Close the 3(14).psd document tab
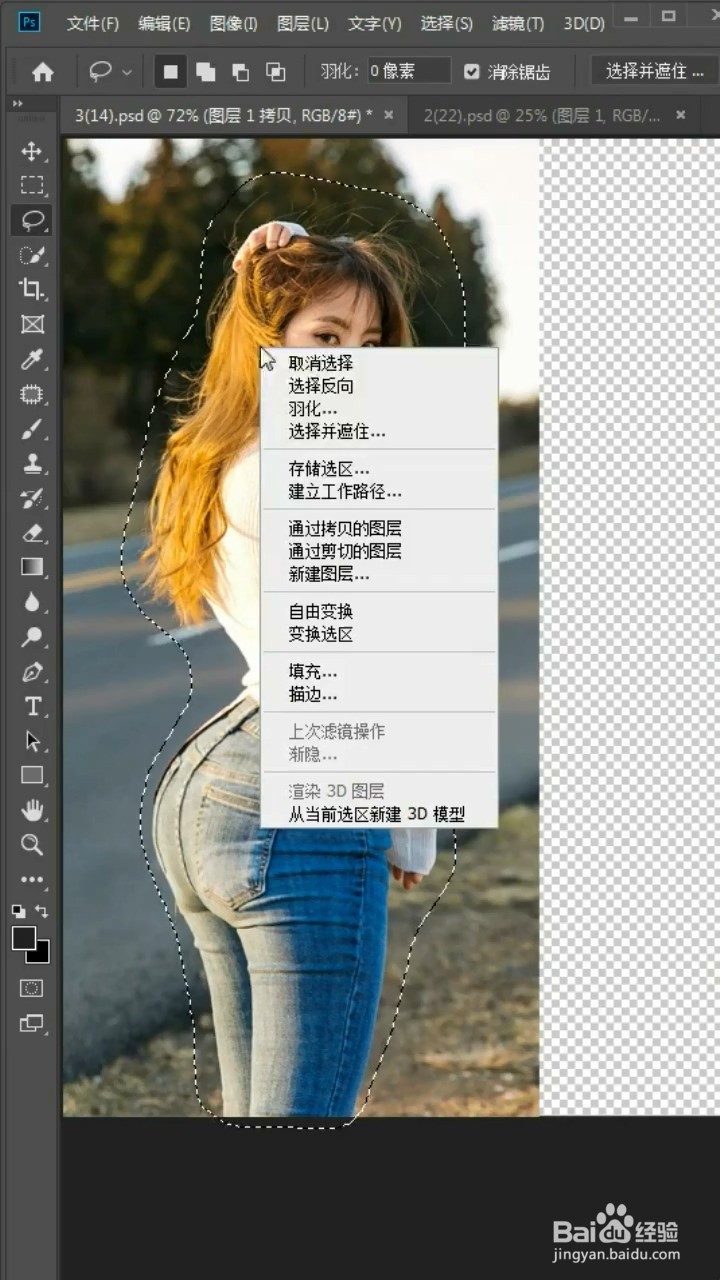720x1280 pixels. 389,115
